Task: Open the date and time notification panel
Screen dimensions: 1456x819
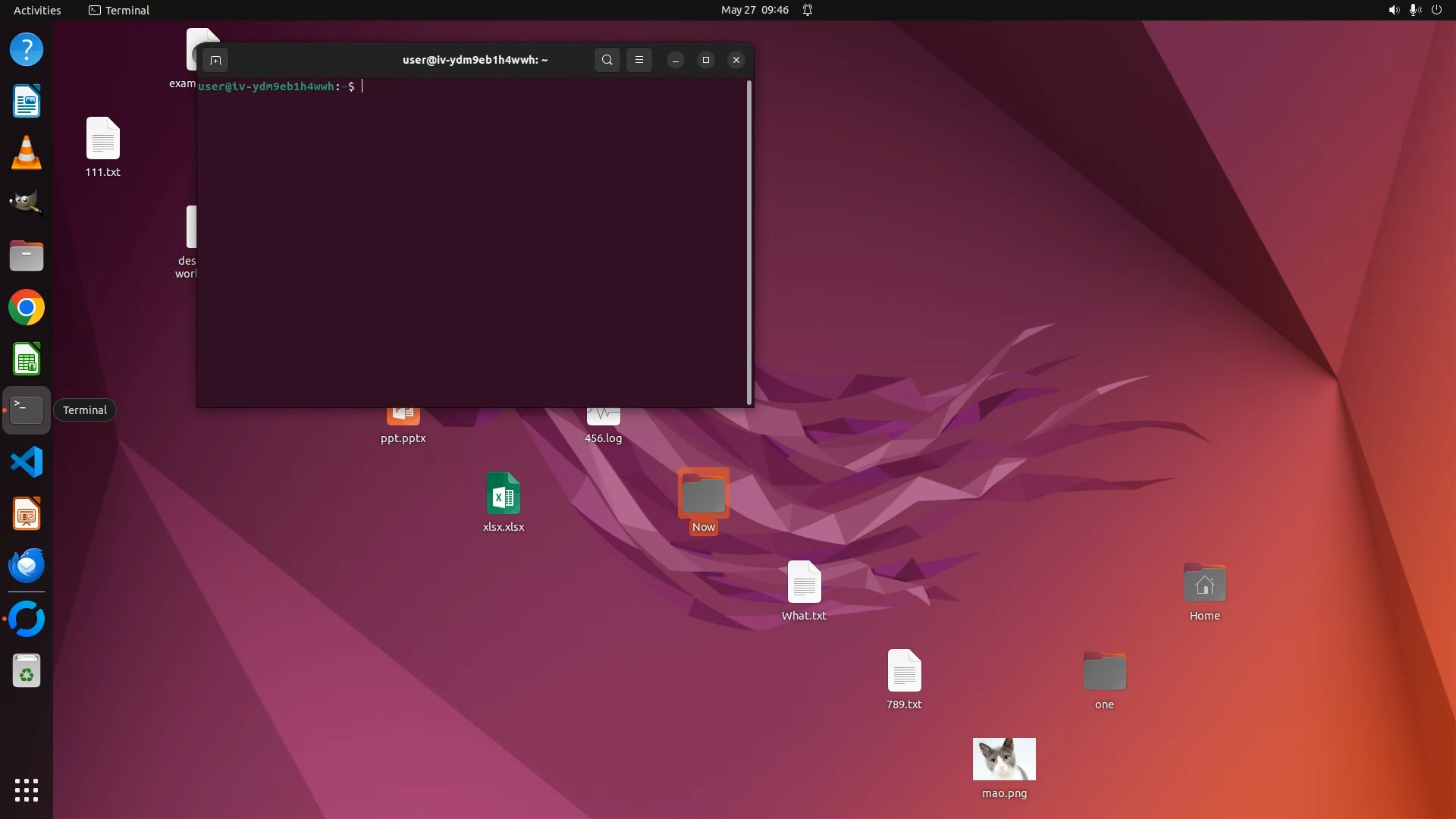Action: point(755,10)
